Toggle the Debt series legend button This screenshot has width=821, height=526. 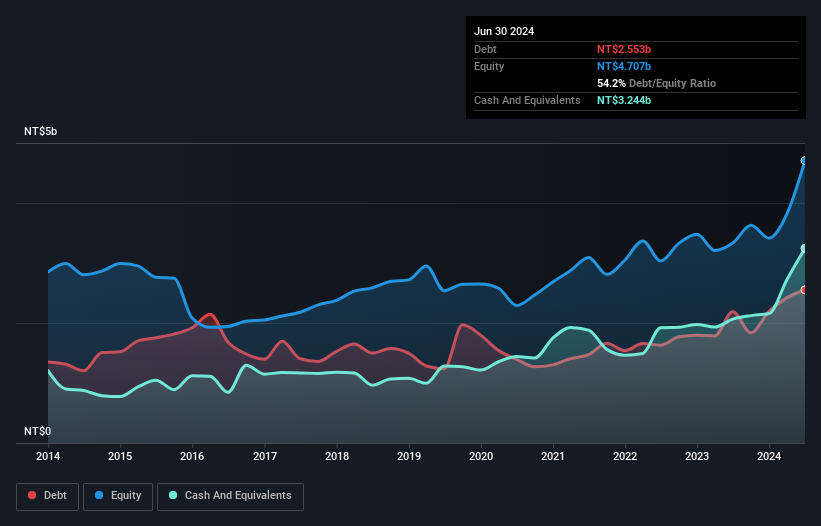click(x=47, y=496)
